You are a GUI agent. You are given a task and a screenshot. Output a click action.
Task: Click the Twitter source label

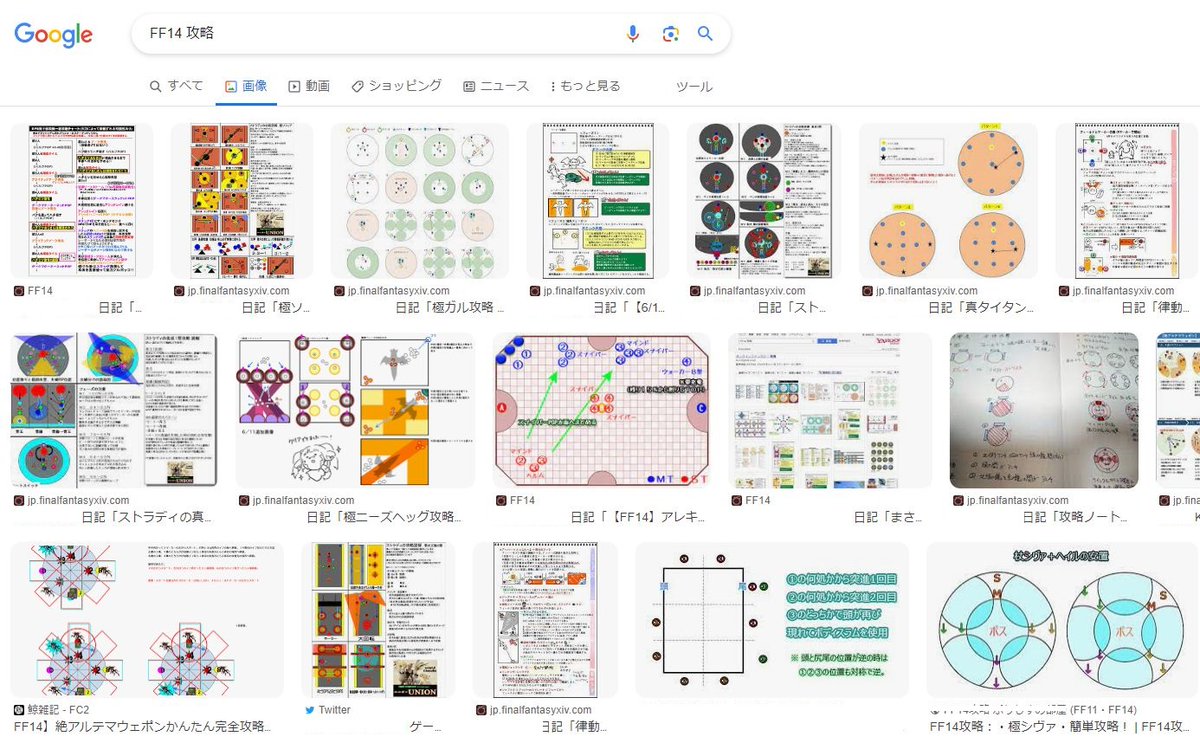tap(335, 709)
